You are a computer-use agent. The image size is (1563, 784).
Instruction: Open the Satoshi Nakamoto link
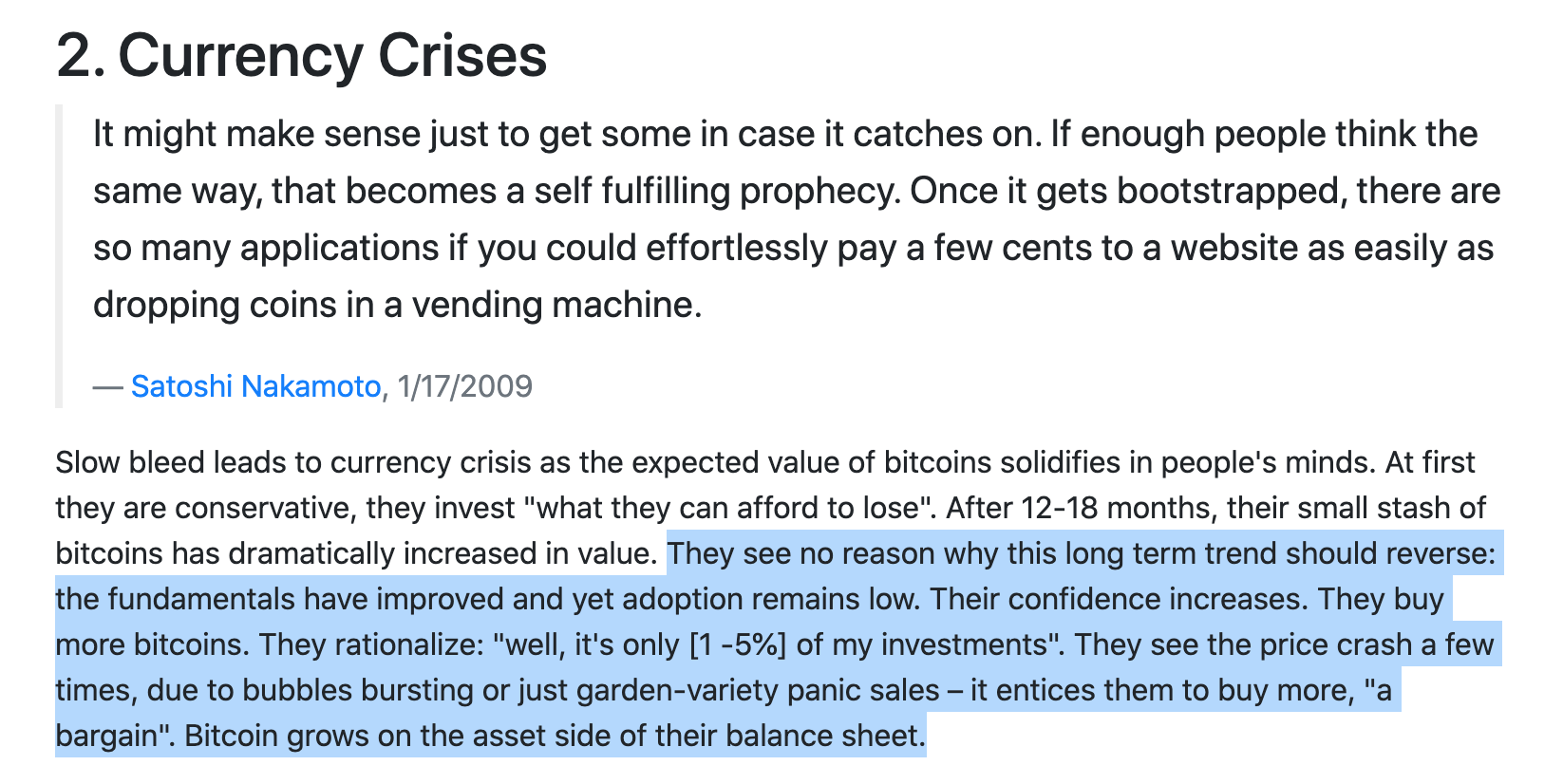point(255,386)
